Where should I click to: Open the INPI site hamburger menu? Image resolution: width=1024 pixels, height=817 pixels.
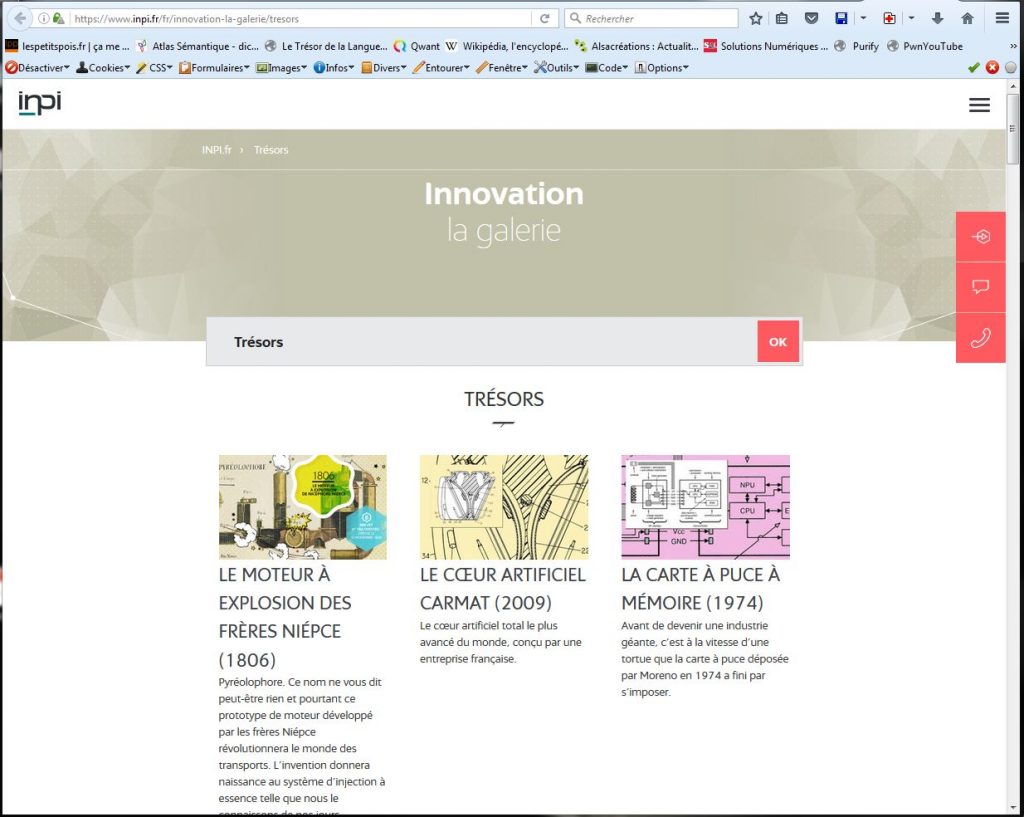(x=979, y=105)
